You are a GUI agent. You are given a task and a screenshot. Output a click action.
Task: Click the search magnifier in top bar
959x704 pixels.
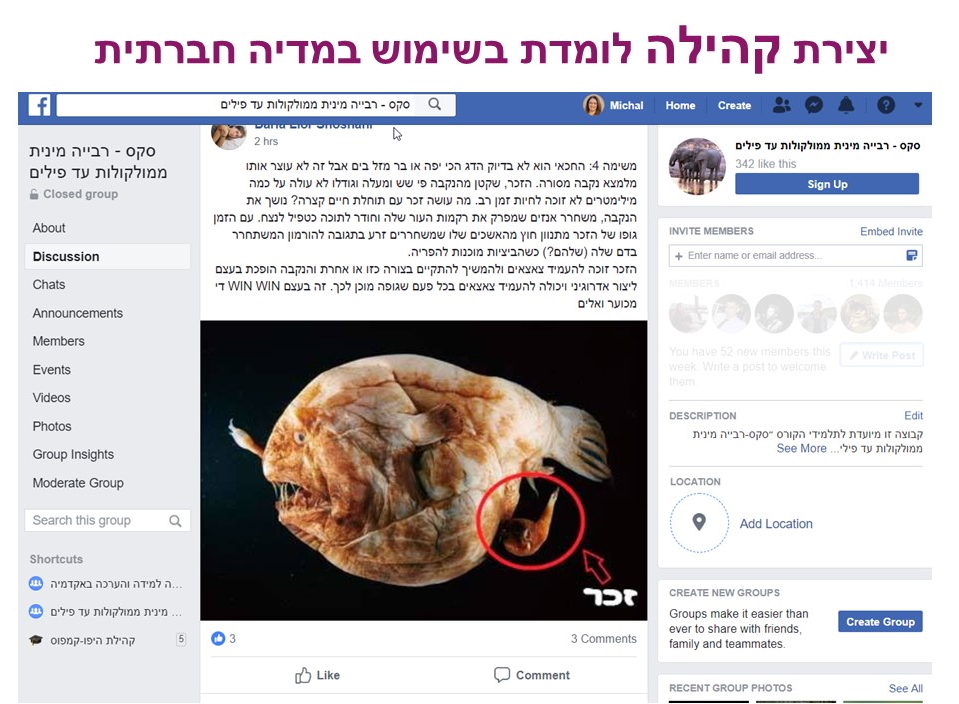coord(434,105)
